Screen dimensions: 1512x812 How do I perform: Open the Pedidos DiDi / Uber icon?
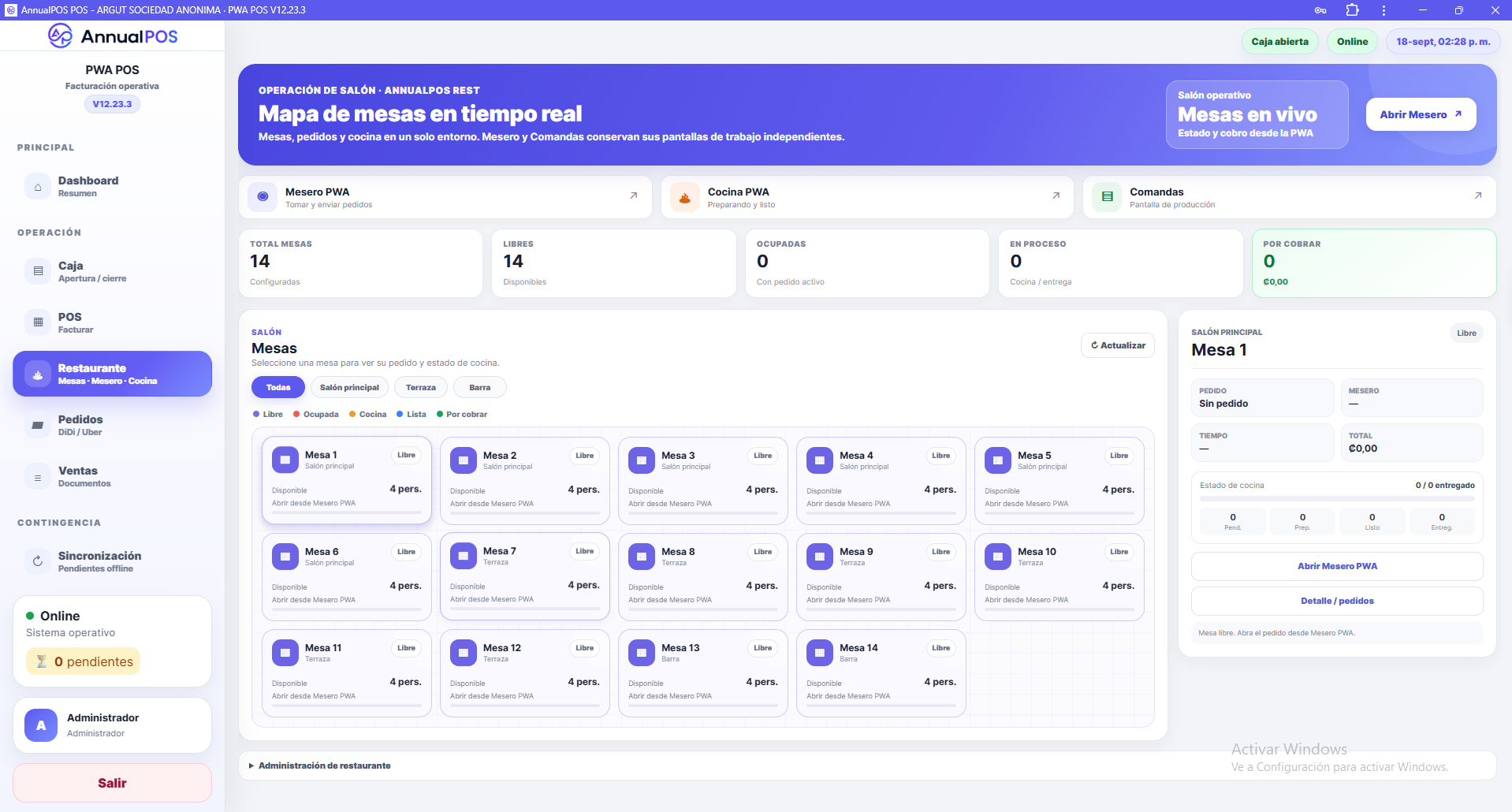pyautogui.click(x=38, y=425)
